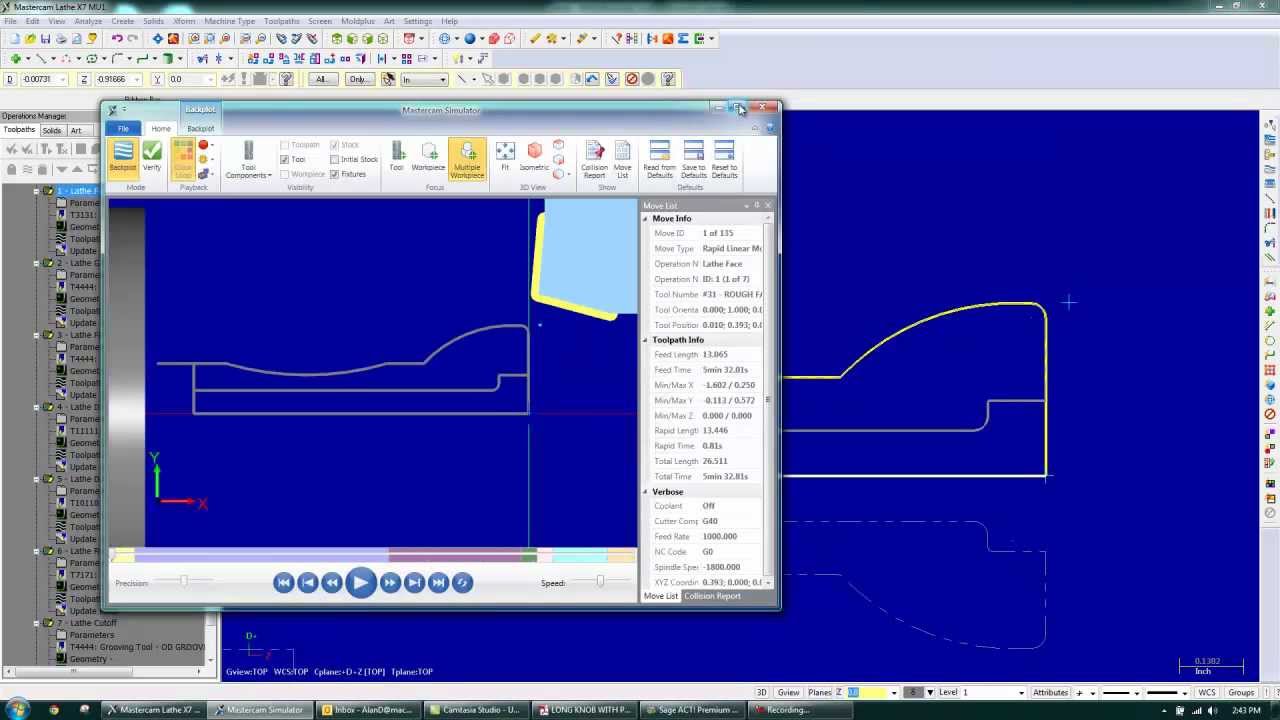This screenshot has width=1280, height=720.
Task: Open Tool Components dropdown
Action: (x=249, y=160)
